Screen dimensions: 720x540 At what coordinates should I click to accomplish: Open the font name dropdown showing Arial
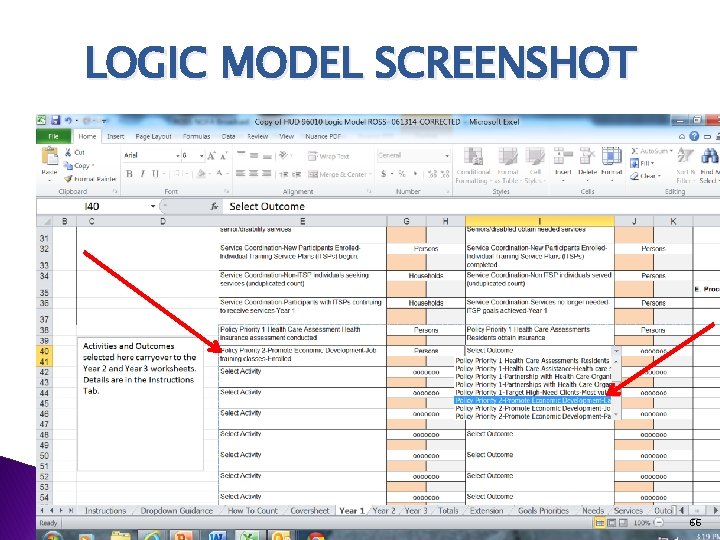coord(178,156)
